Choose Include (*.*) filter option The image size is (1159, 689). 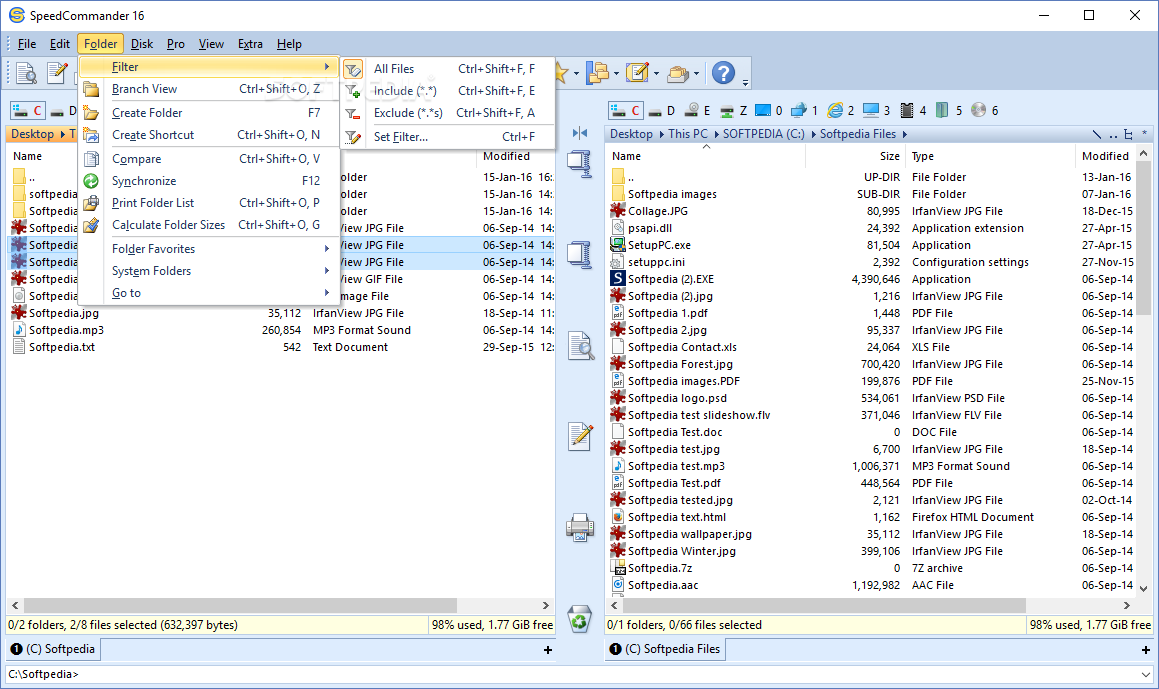pos(448,91)
